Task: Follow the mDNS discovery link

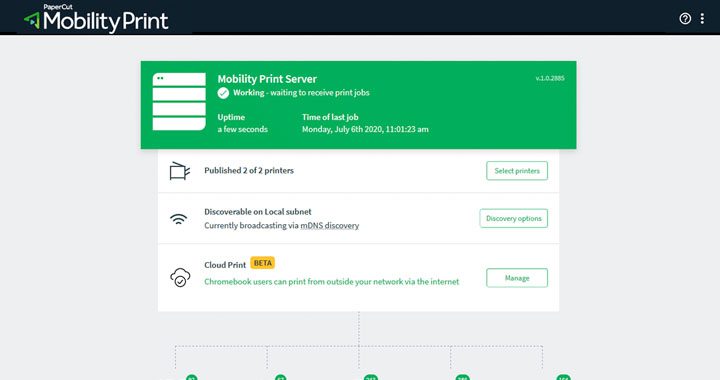Action: pyautogui.click(x=330, y=225)
